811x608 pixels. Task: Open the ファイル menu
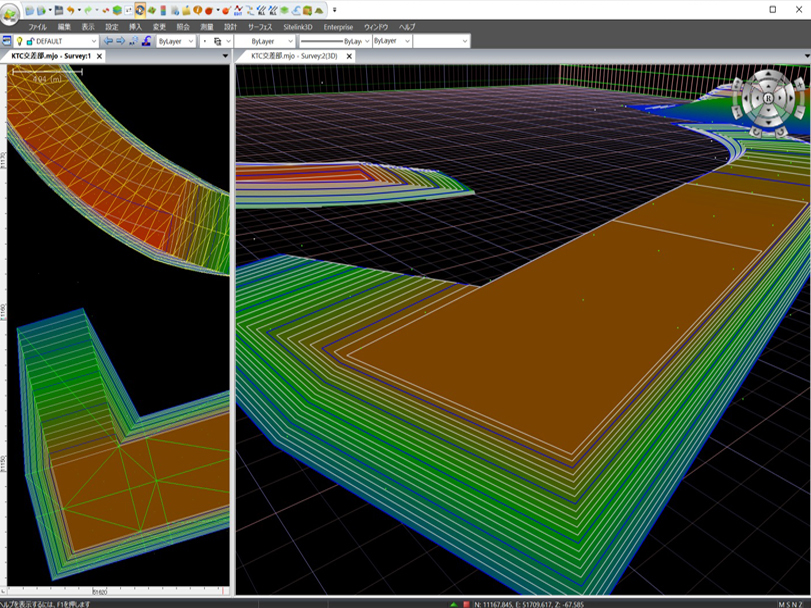(38, 26)
